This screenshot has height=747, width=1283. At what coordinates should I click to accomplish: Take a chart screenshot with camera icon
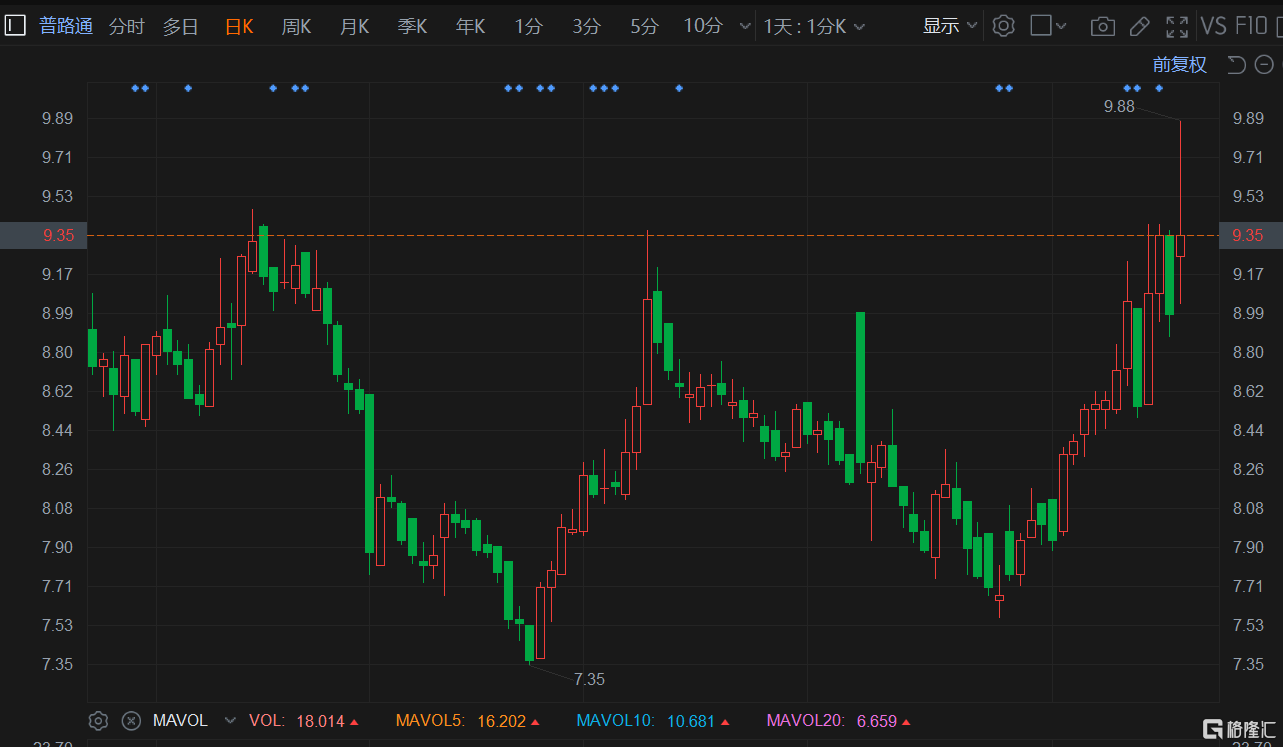coord(1102,27)
